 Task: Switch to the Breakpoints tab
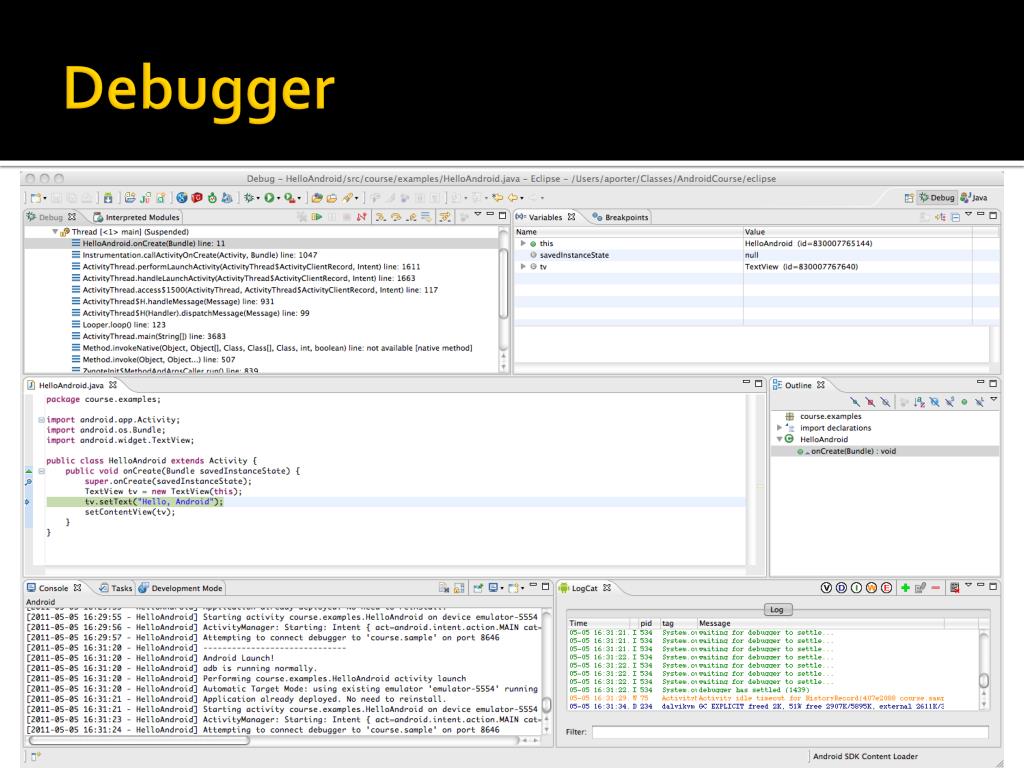click(x=620, y=217)
